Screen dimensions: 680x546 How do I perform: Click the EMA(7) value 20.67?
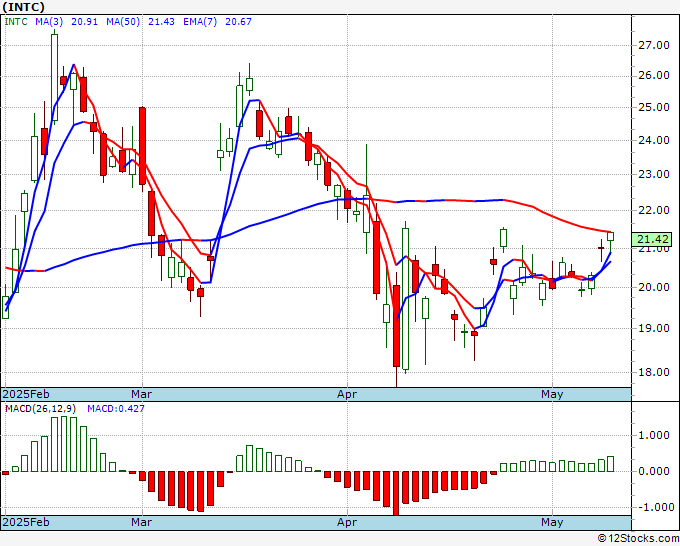click(238, 22)
